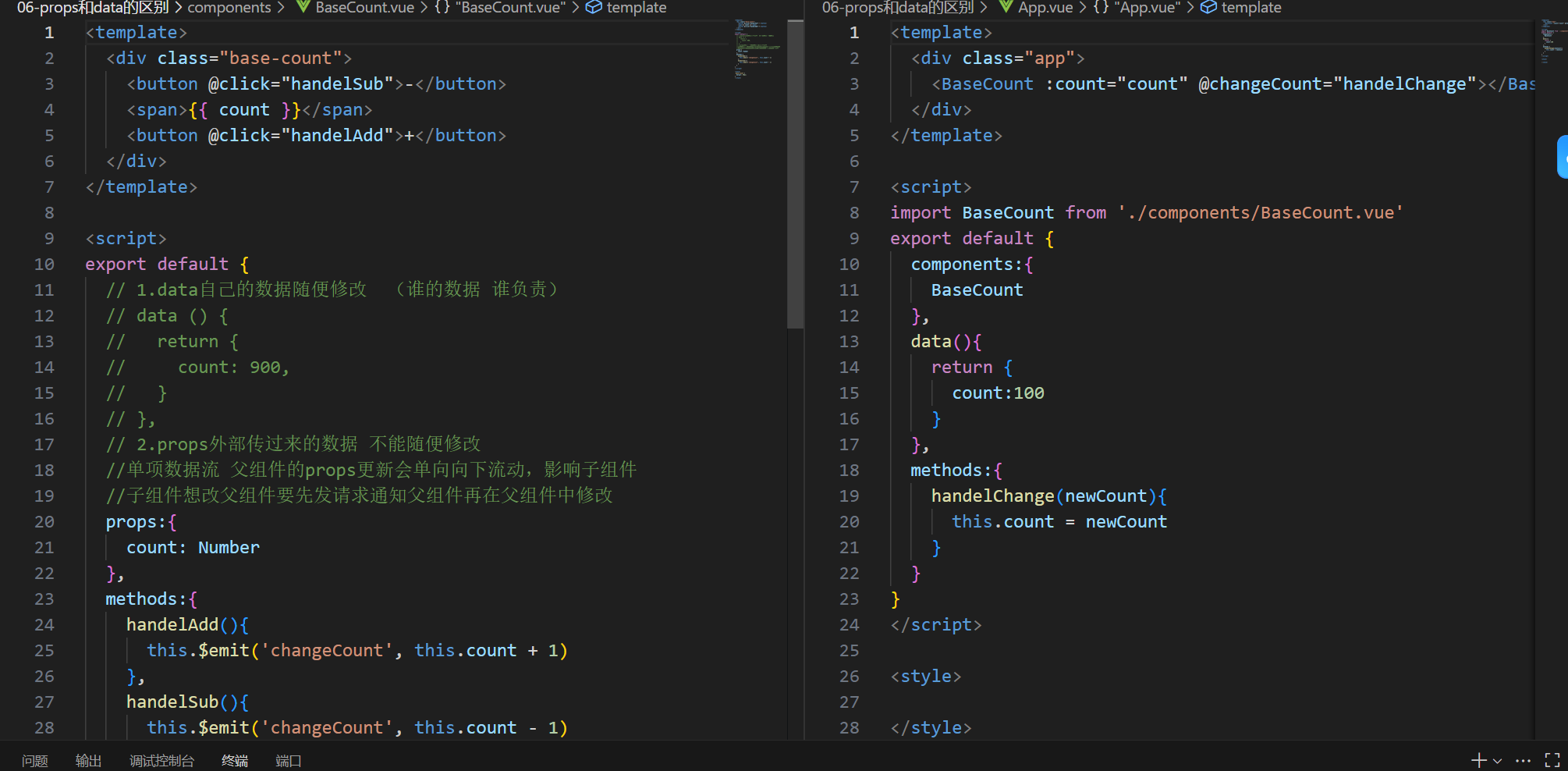Open the 'components' folder breadcrumb

coord(229,7)
